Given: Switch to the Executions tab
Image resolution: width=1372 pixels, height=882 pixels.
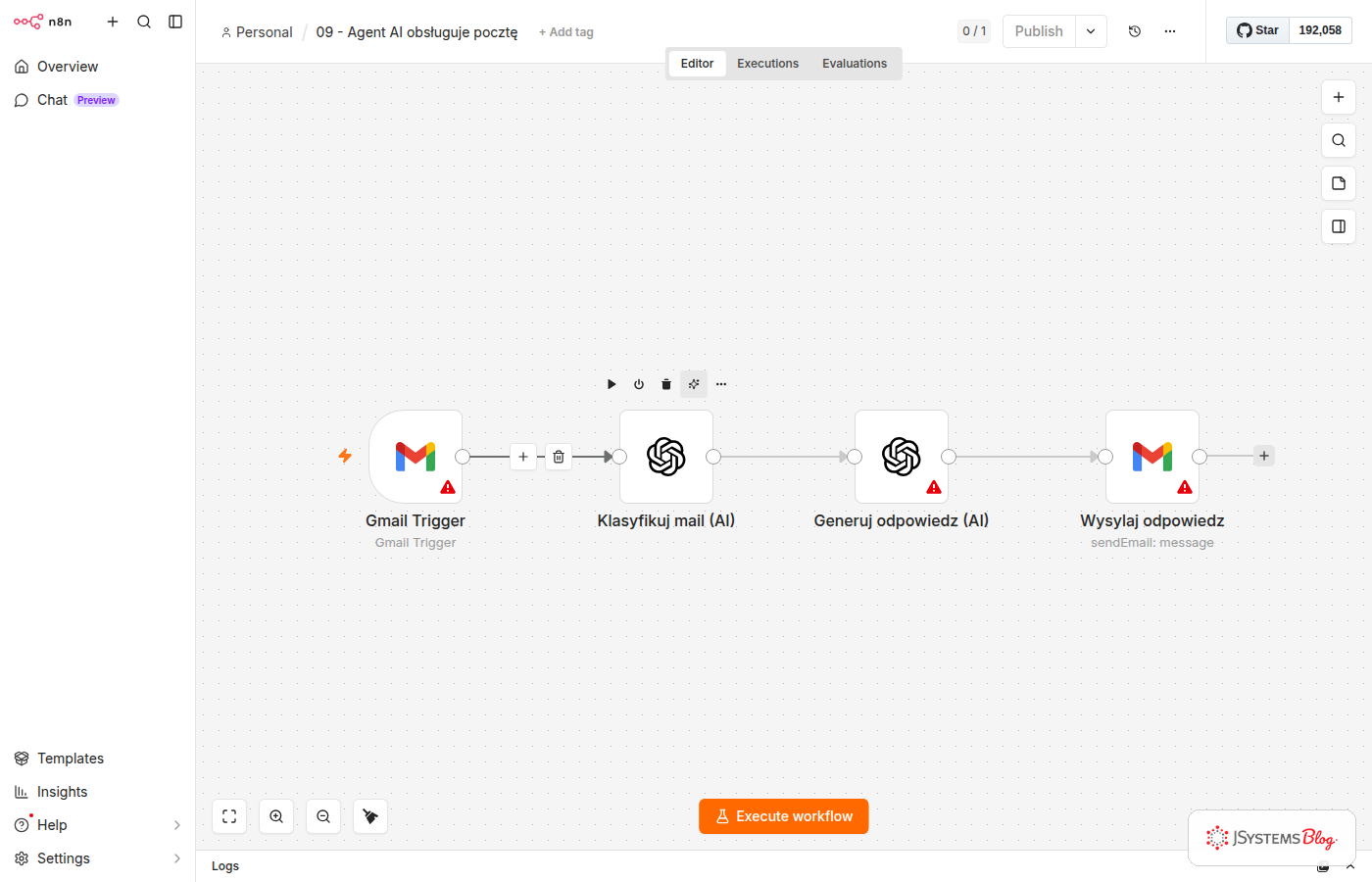Looking at the screenshot, I should (x=767, y=64).
